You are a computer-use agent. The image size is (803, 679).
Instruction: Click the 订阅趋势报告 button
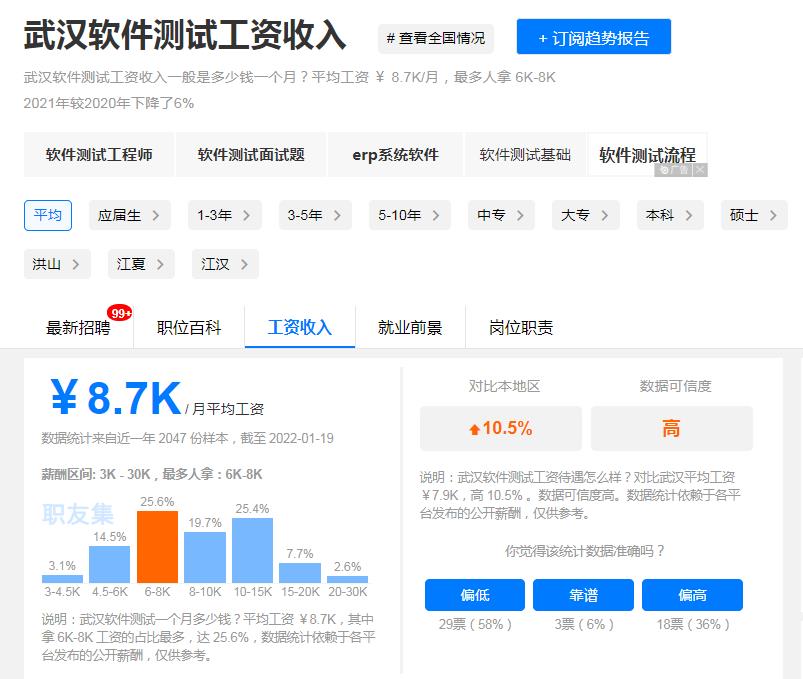pos(592,37)
